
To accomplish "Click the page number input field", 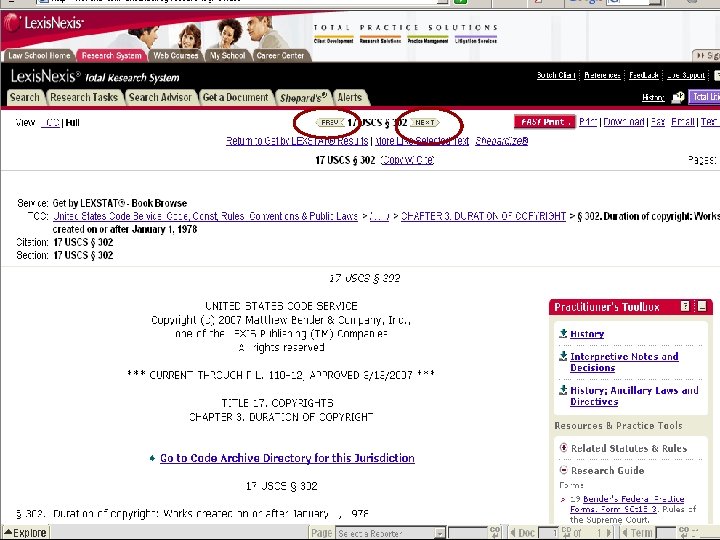I will click(x=467, y=533).
